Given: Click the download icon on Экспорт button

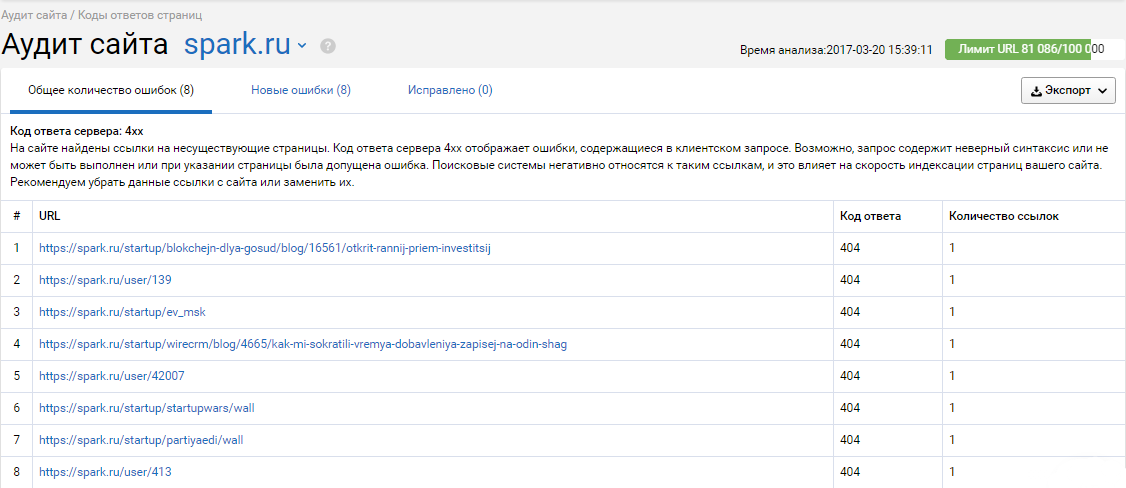Looking at the screenshot, I should (x=1036, y=91).
